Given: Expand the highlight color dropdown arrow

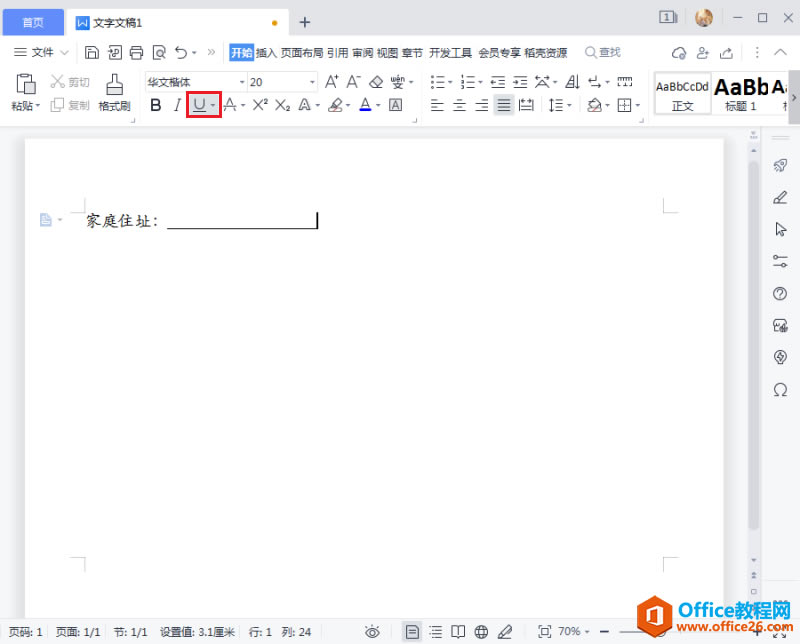Looking at the screenshot, I should pyautogui.click(x=348, y=106).
